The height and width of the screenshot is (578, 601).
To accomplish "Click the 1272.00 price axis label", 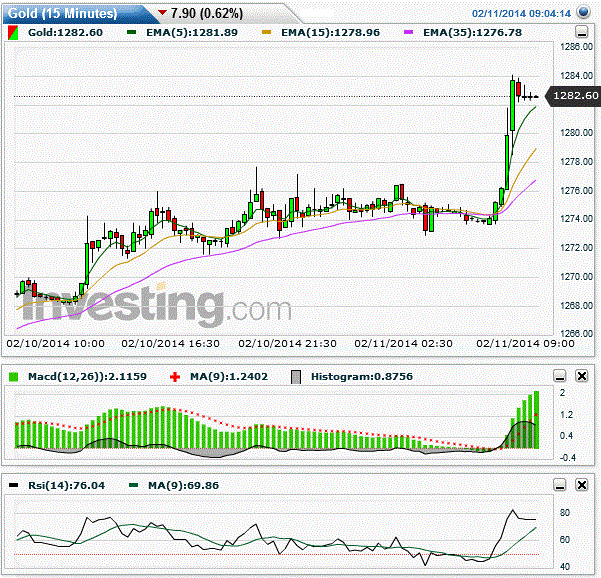I will pos(576,248).
